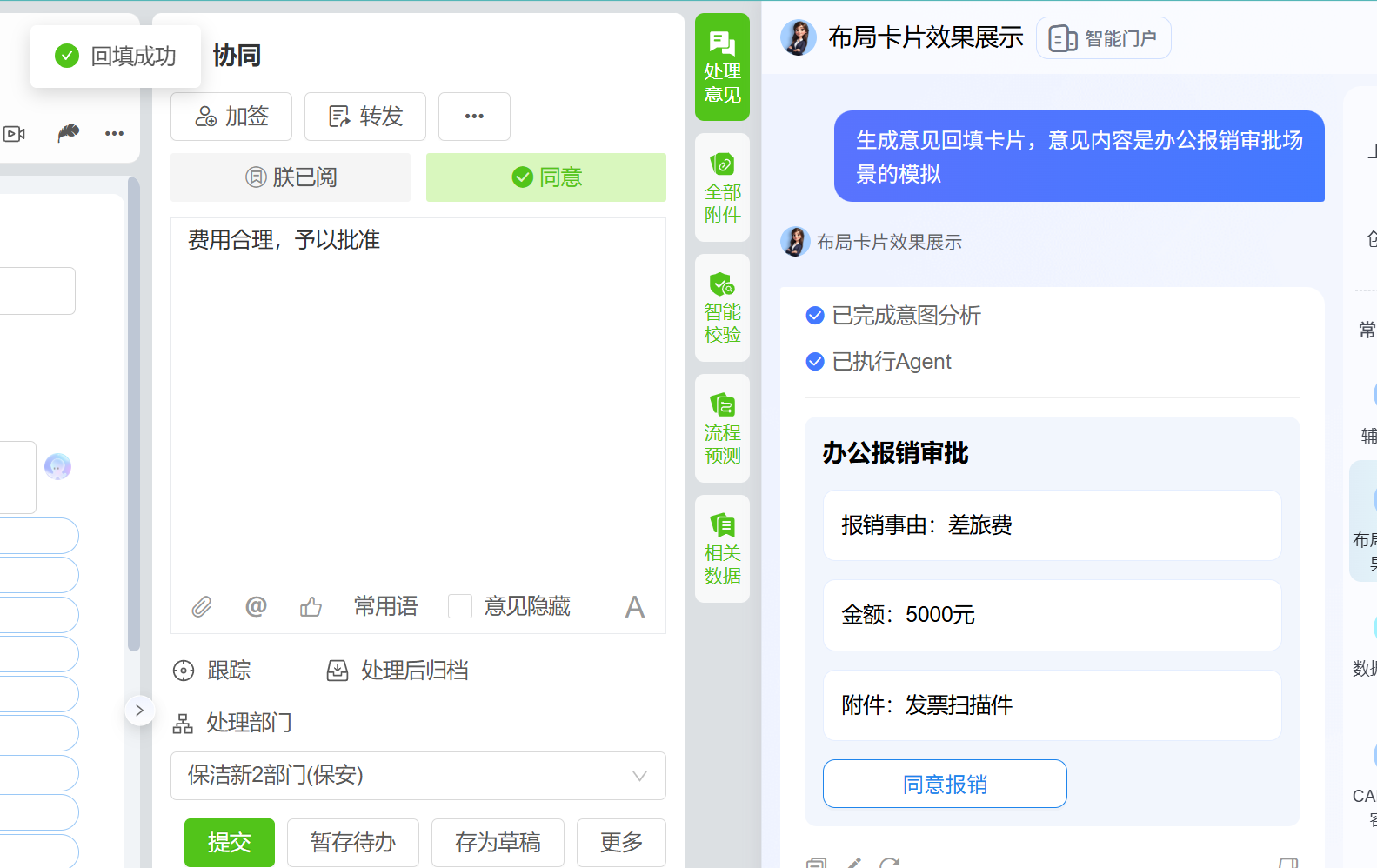Open the 流程预测 sidebar panel

pos(722,429)
